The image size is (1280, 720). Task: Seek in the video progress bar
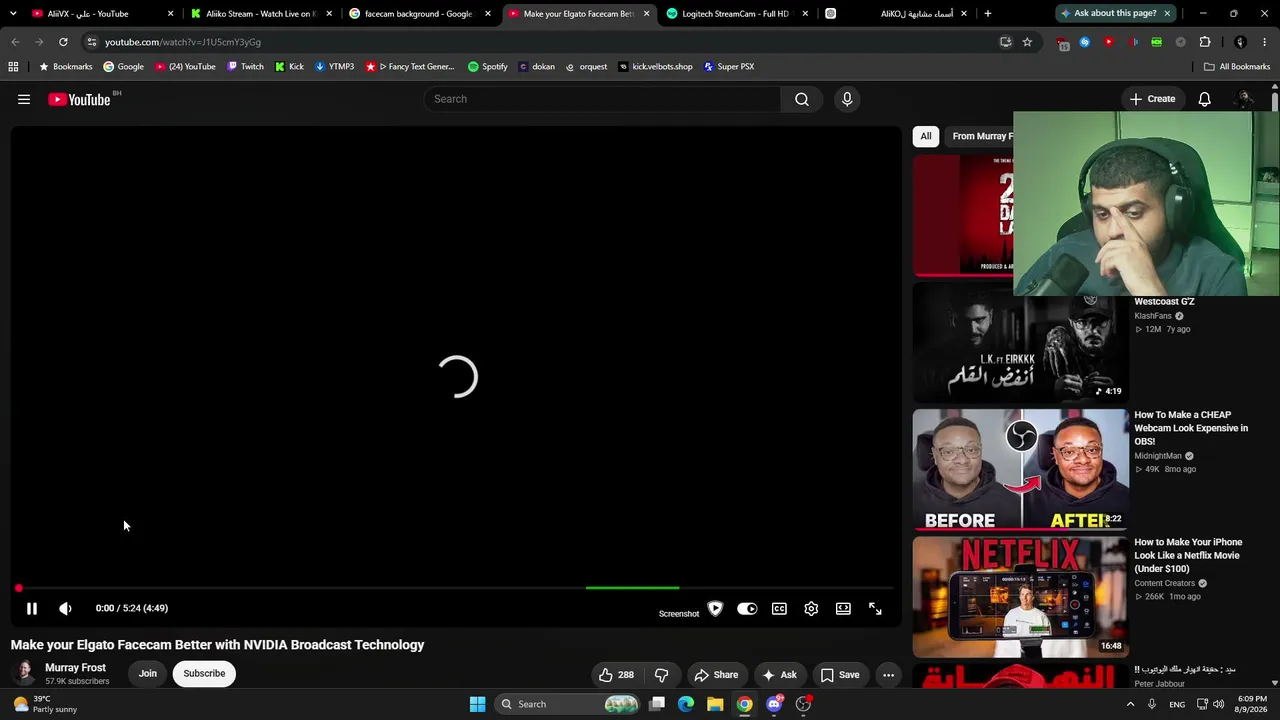click(x=455, y=588)
